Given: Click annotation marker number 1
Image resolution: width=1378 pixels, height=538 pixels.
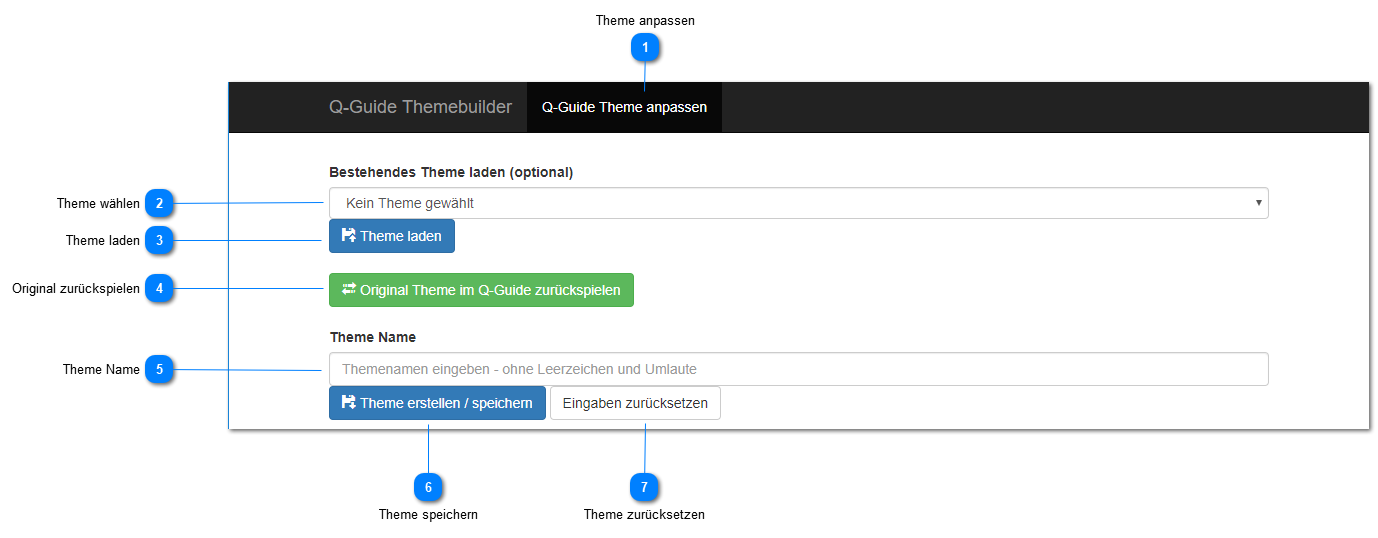Looking at the screenshot, I should coord(645,47).
